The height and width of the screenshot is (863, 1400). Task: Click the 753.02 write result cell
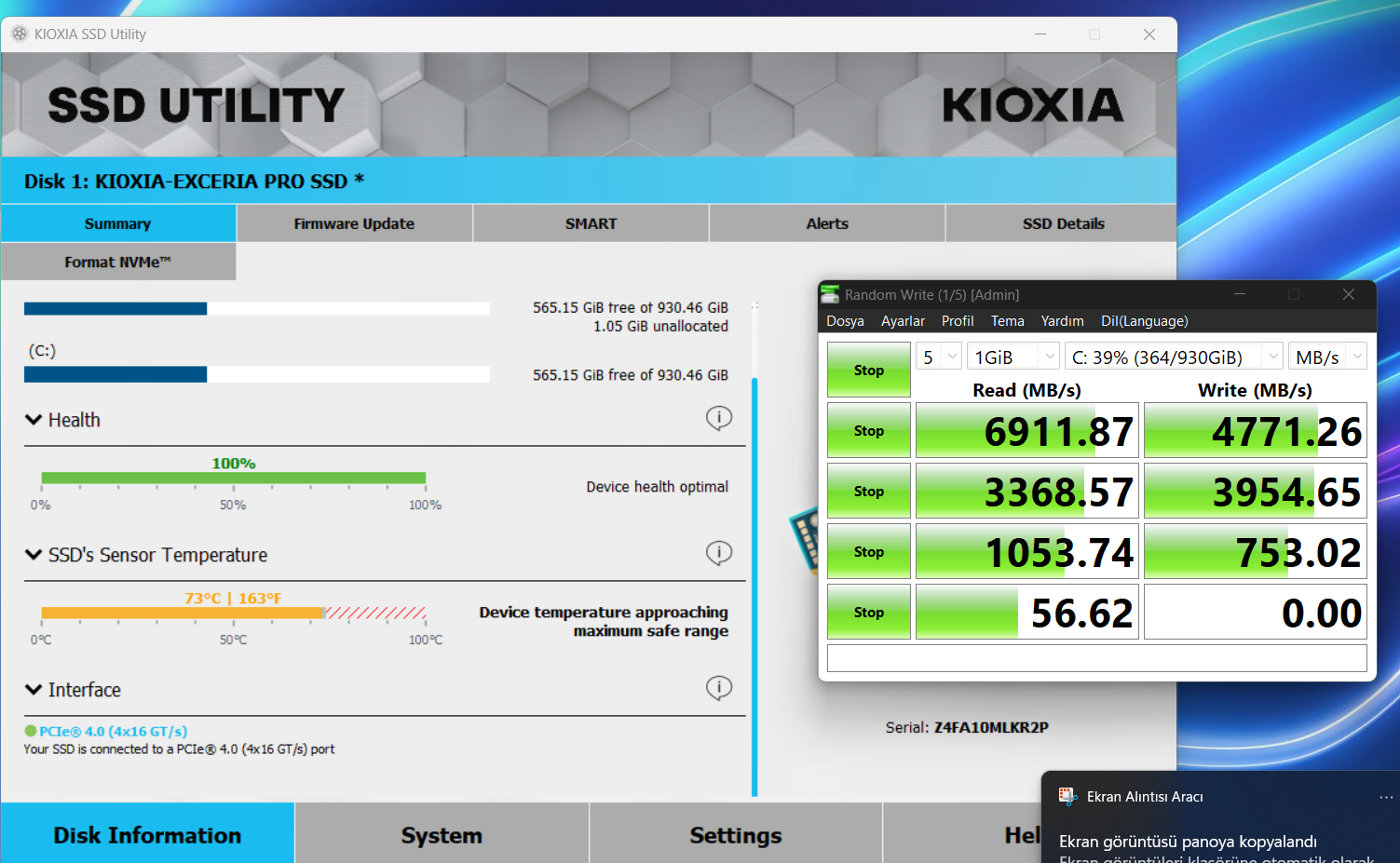pos(1256,551)
